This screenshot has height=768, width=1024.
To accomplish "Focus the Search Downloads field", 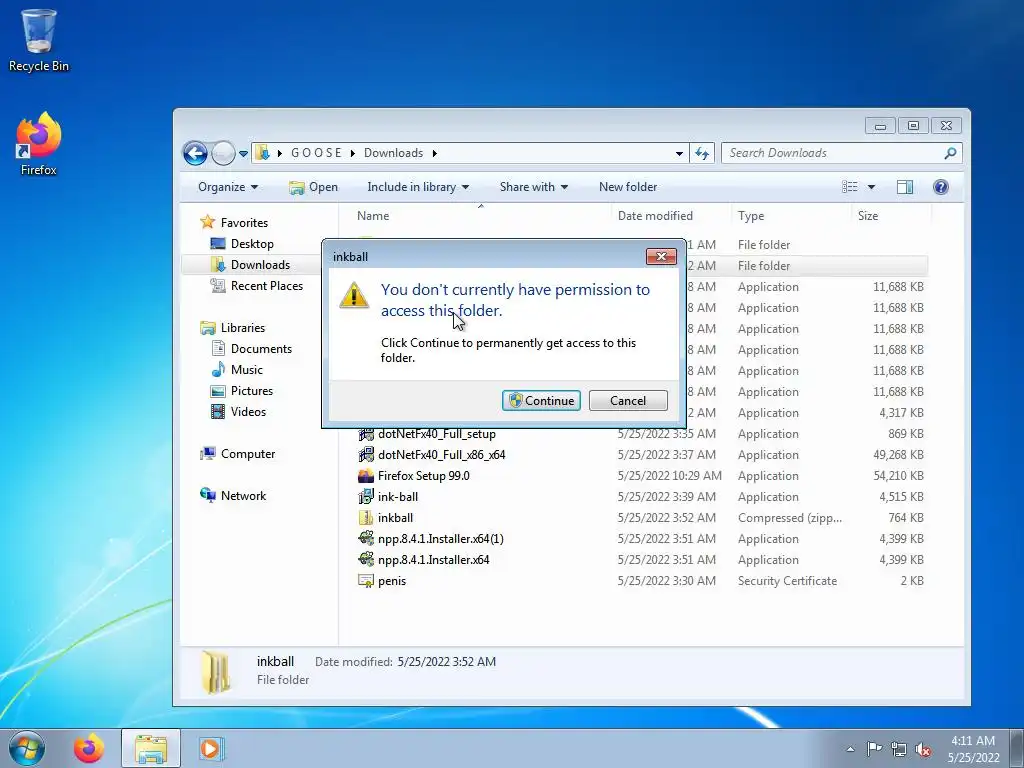I will coord(841,153).
